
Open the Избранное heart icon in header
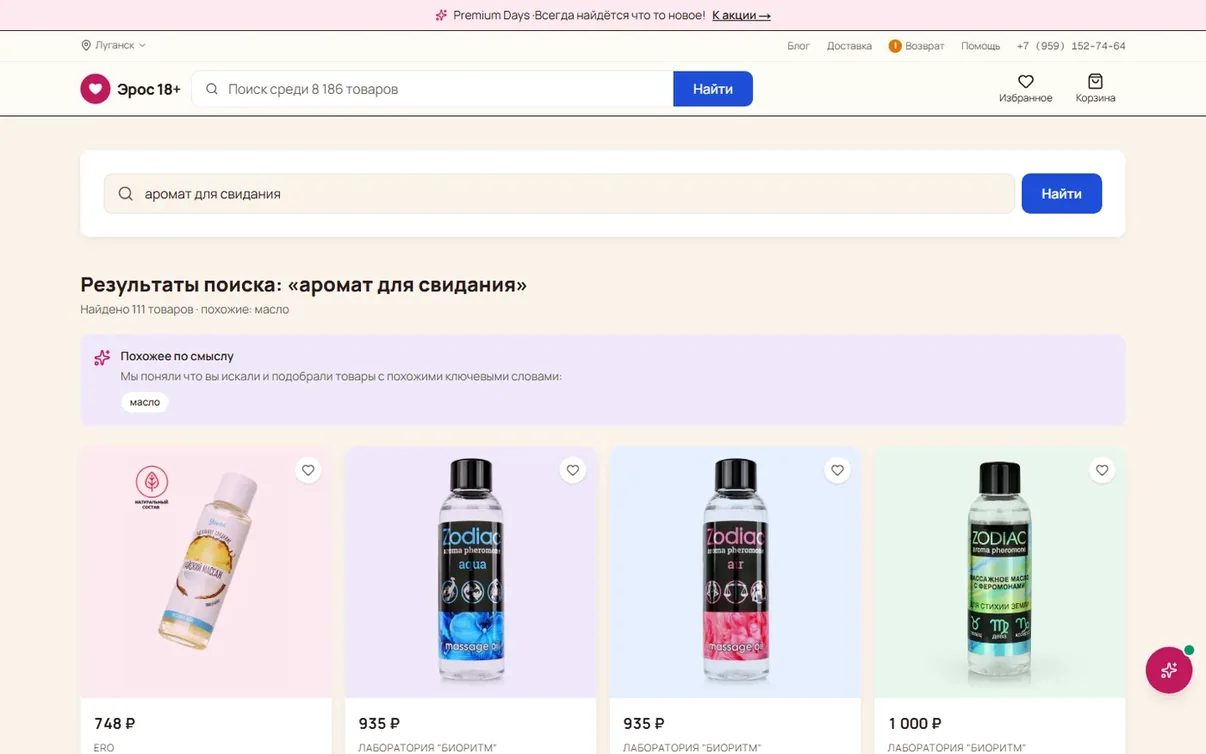pos(1025,82)
